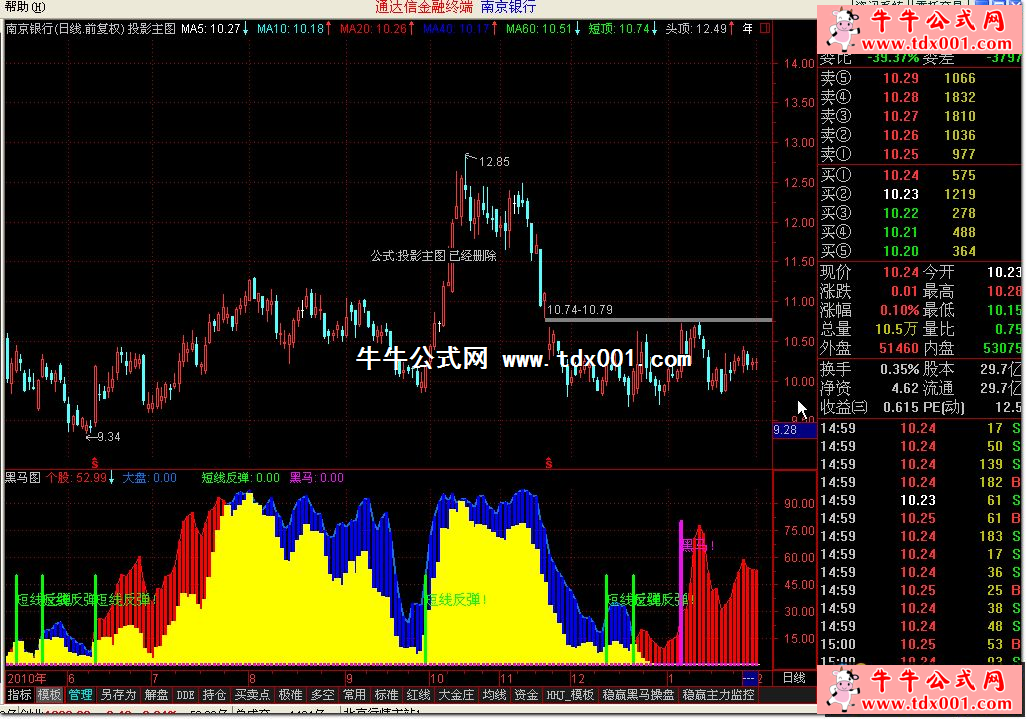
Task: Select the 管理 tab
Action: (80, 695)
